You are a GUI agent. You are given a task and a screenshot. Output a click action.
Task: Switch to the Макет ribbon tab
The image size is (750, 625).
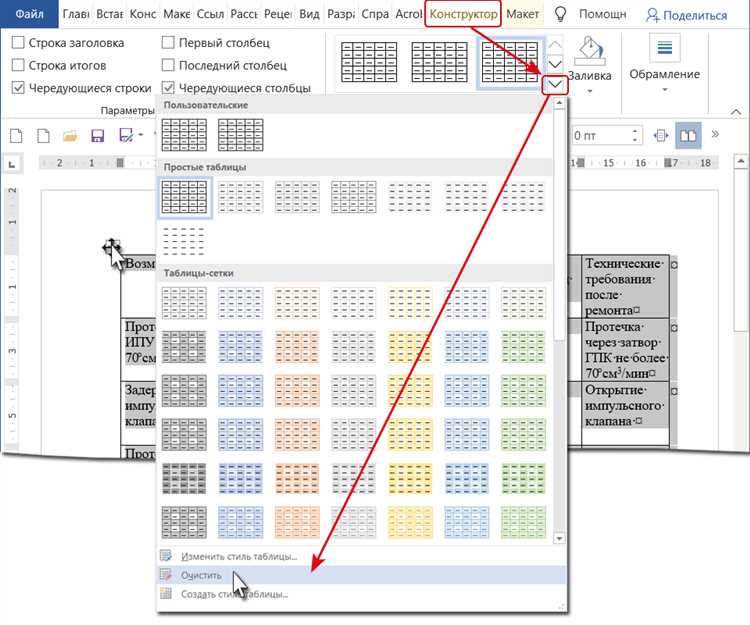coord(522,14)
